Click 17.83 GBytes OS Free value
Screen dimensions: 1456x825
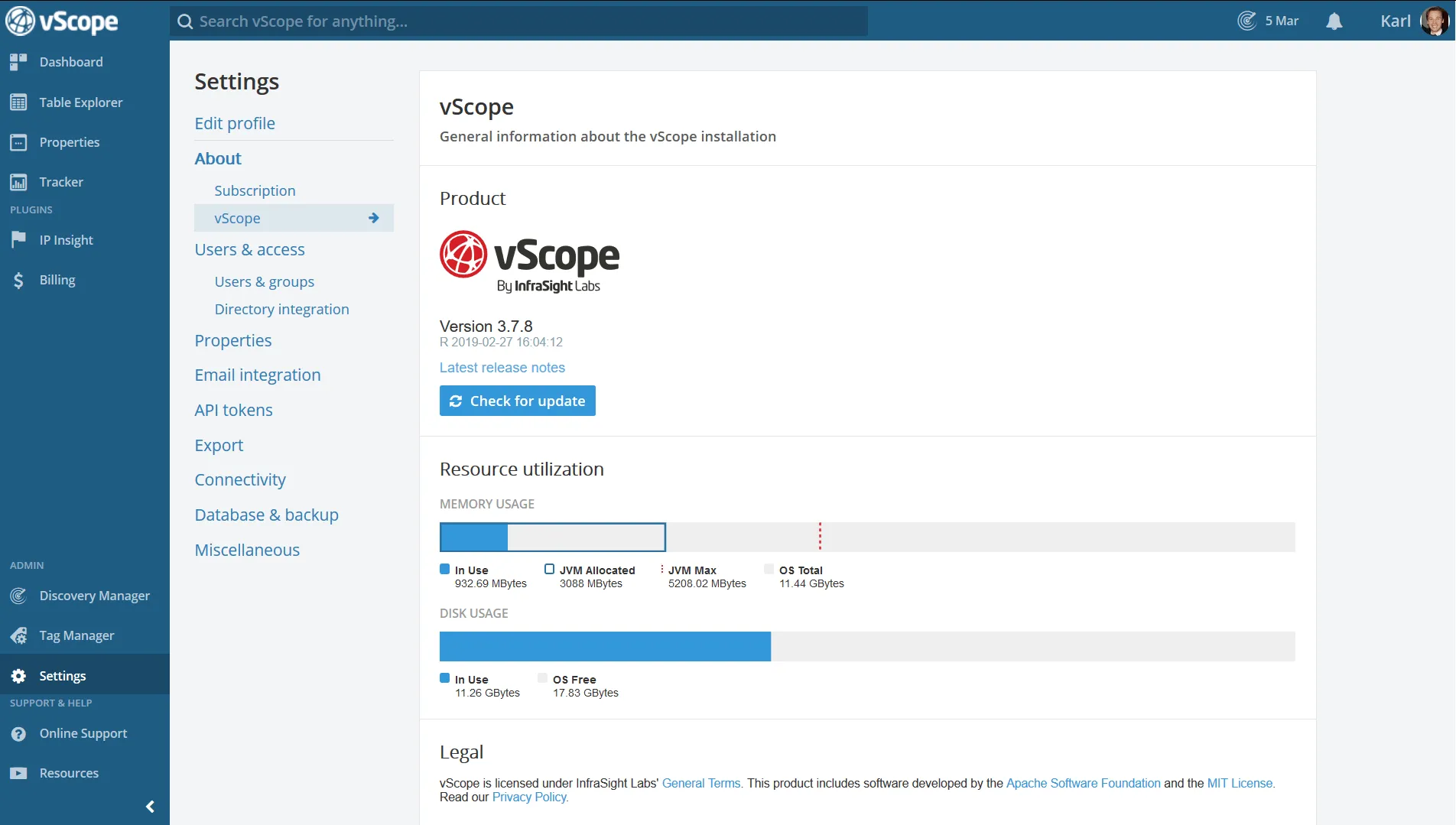[x=586, y=693]
